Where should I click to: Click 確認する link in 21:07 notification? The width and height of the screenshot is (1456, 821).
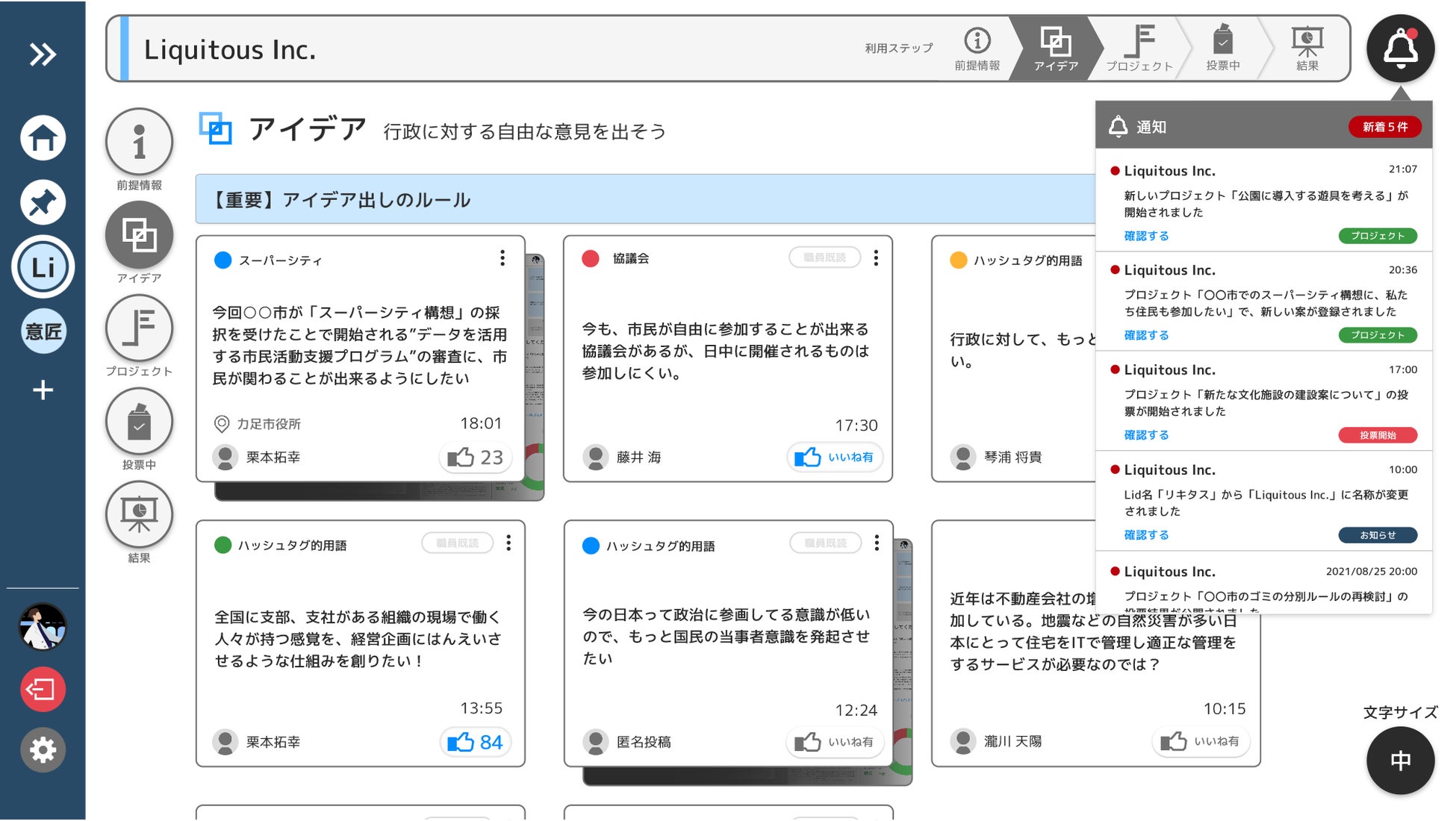(1146, 236)
